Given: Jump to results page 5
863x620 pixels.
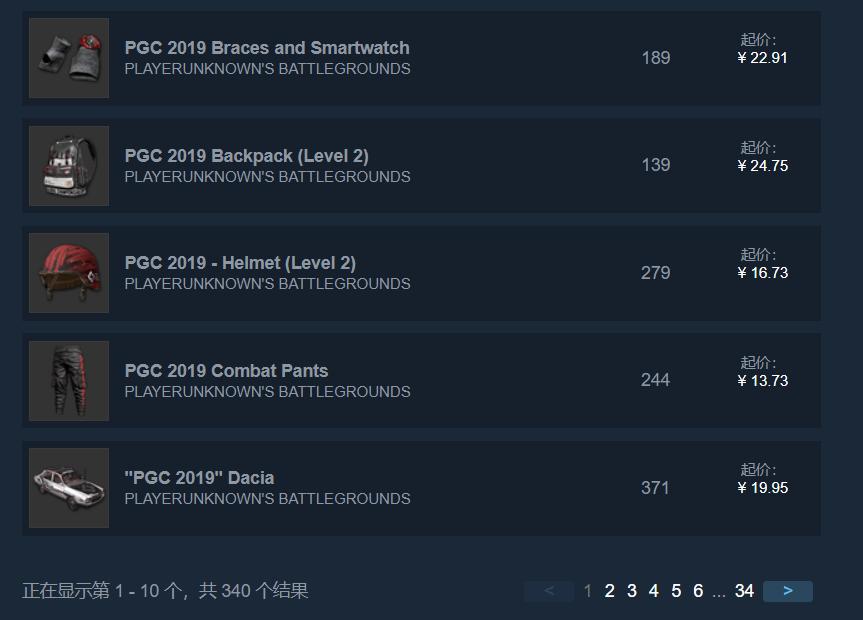Looking at the screenshot, I should click(676, 591).
